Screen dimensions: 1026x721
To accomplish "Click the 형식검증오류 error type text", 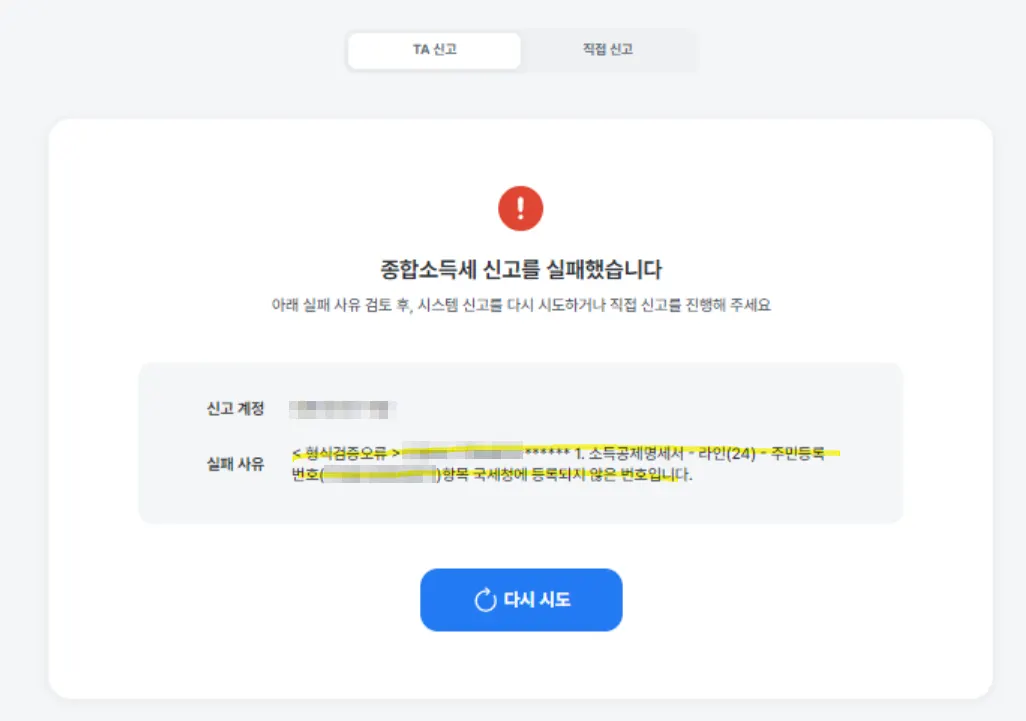I will (346, 453).
